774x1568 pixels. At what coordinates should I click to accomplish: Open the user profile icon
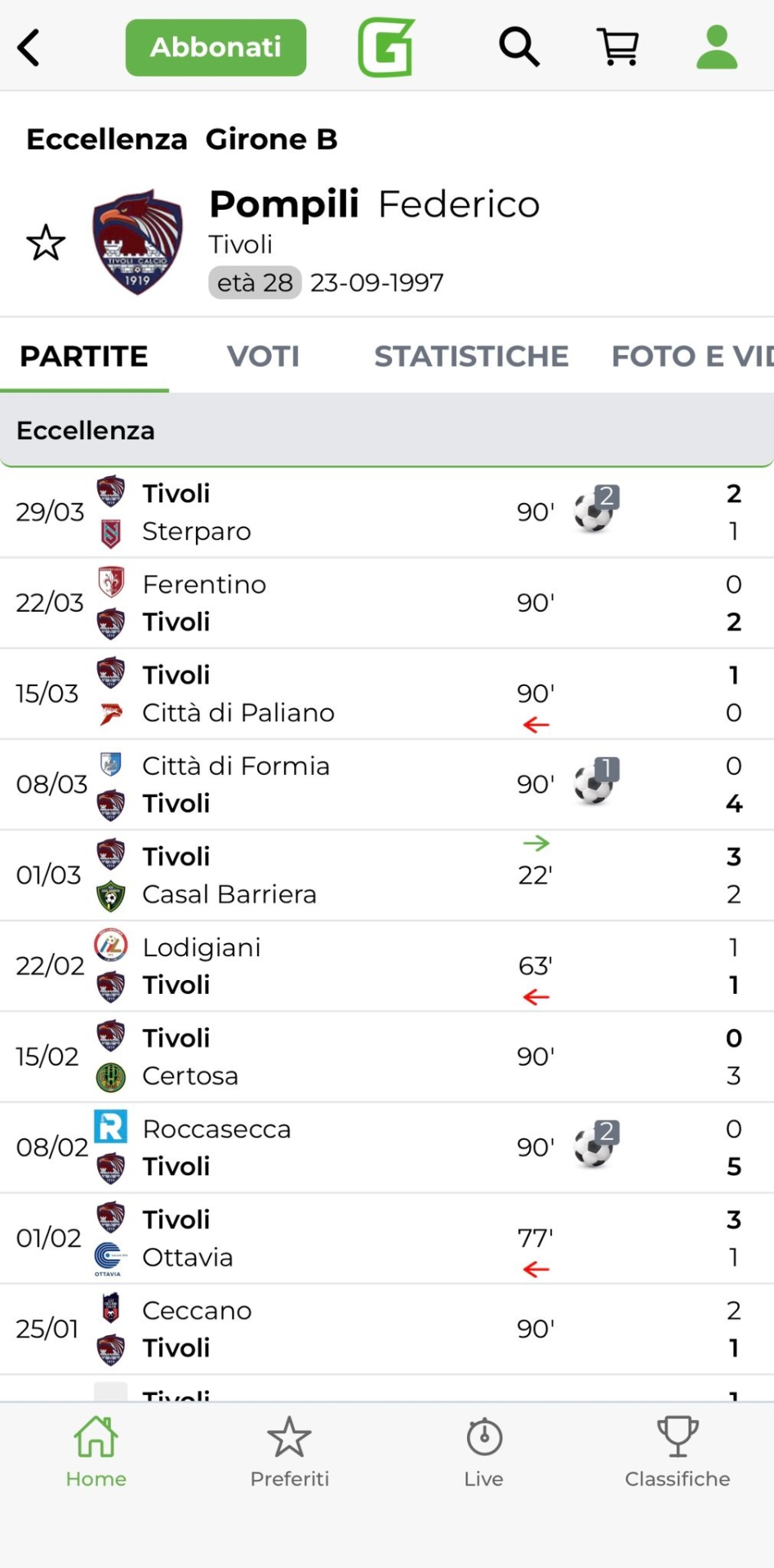click(x=717, y=47)
